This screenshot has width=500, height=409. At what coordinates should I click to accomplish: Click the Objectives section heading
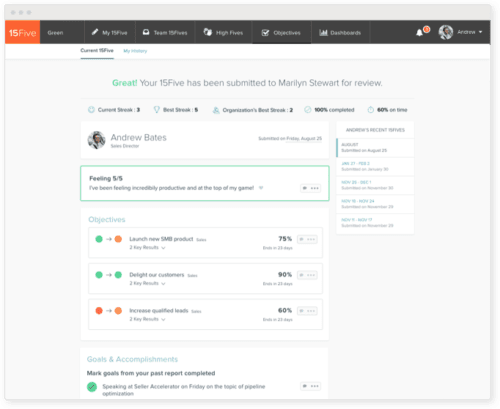tap(107, 220)
